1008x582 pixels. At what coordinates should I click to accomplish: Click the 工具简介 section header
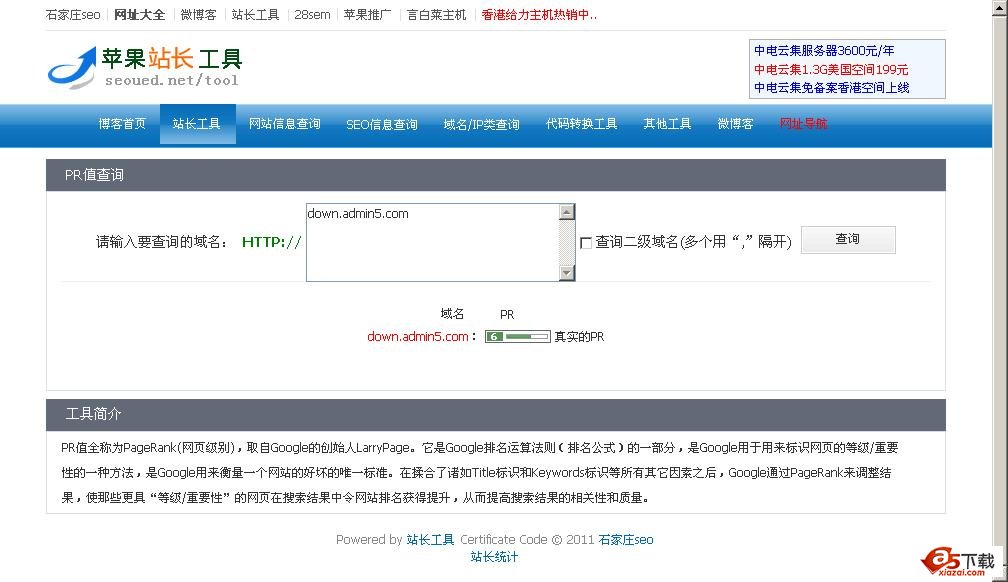(x=496, y=414)
